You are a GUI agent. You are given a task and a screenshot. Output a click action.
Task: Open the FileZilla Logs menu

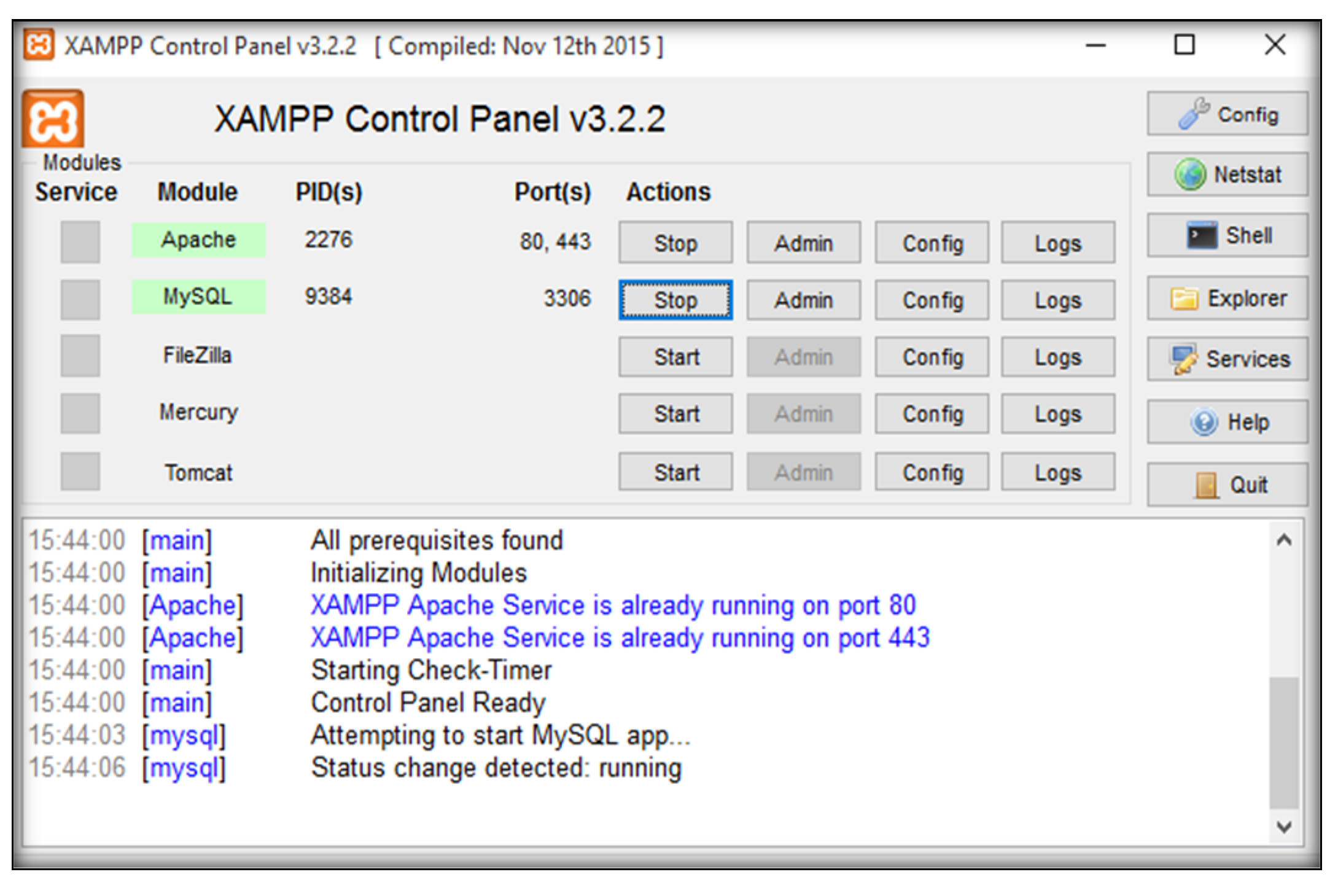[1058, 357]
